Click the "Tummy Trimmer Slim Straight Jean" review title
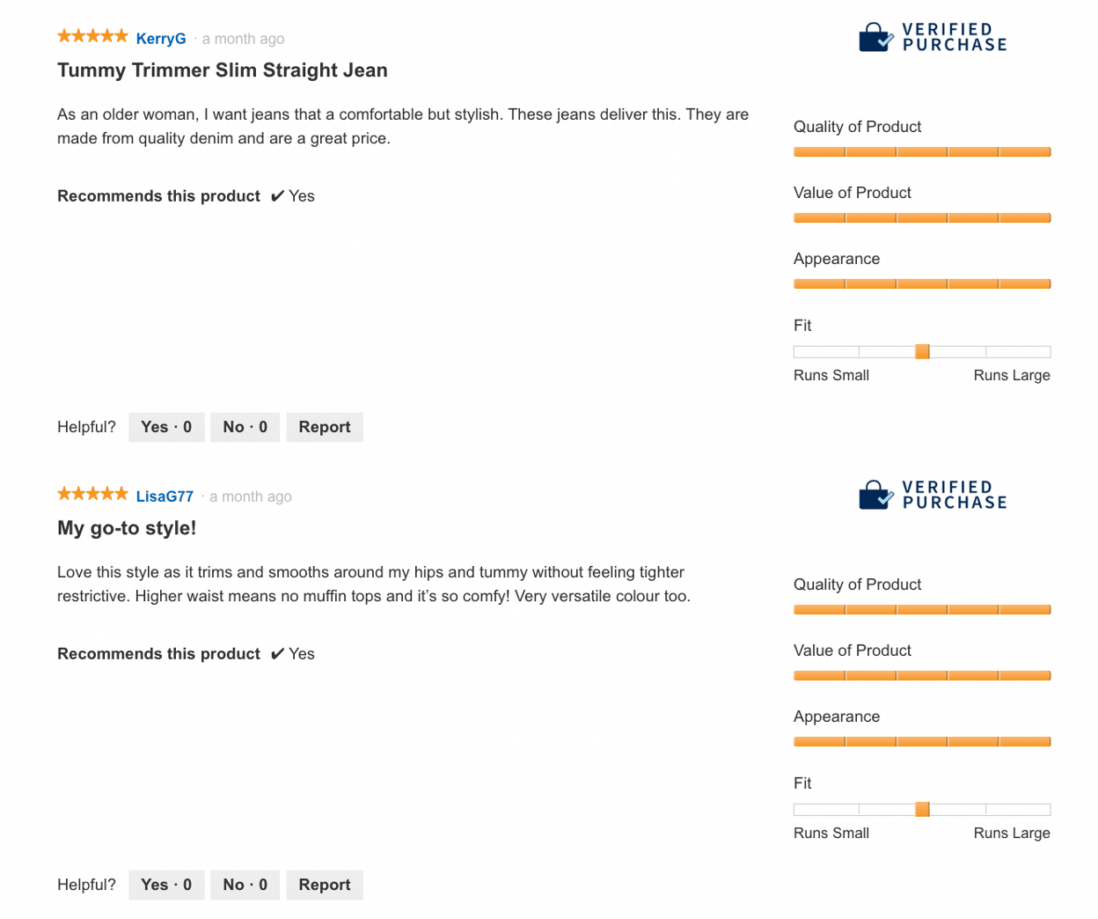Screen dimensions: 1098x919 222,71
